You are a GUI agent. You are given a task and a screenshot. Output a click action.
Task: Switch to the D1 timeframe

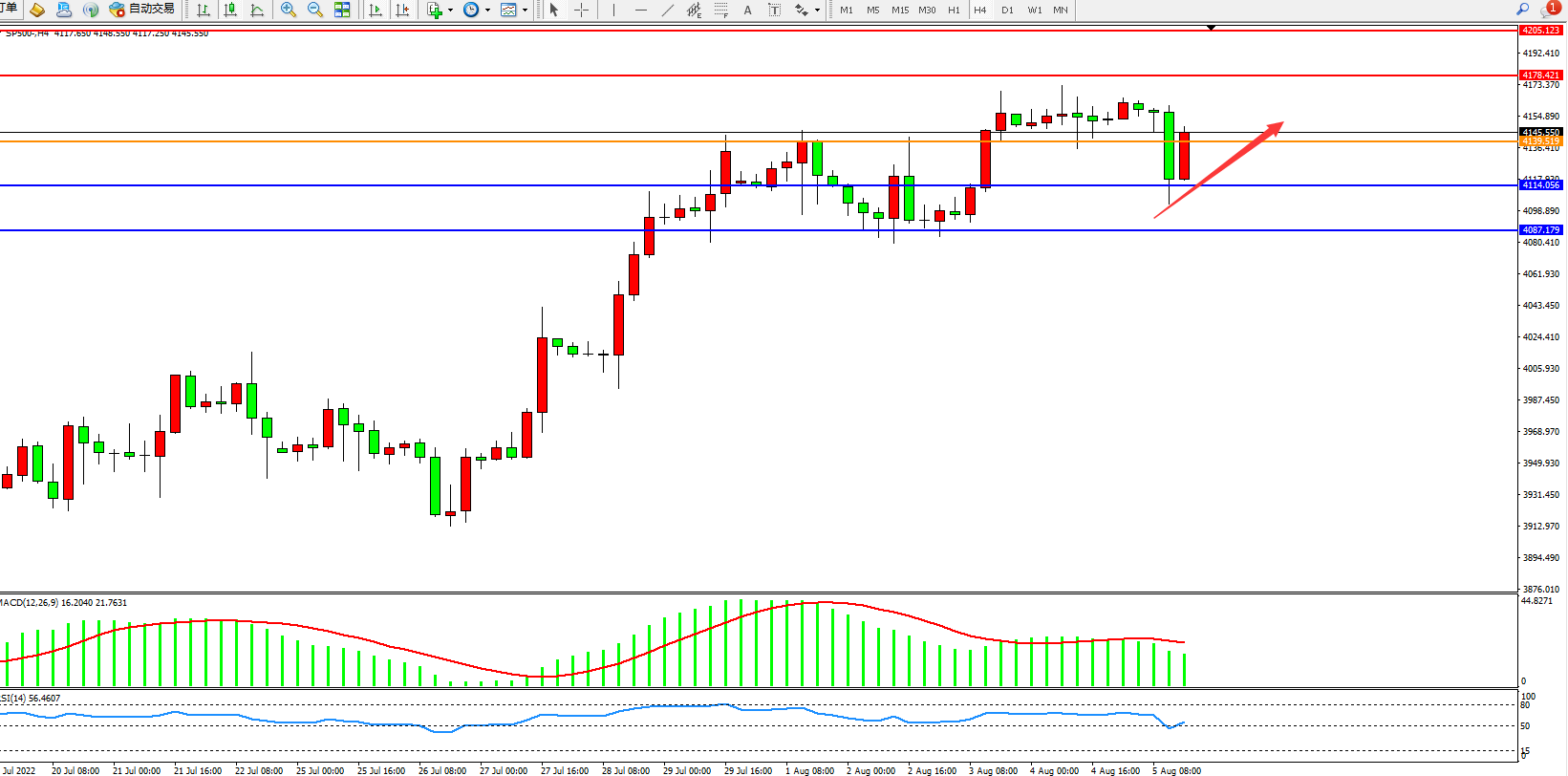(x=1007, y=10)
